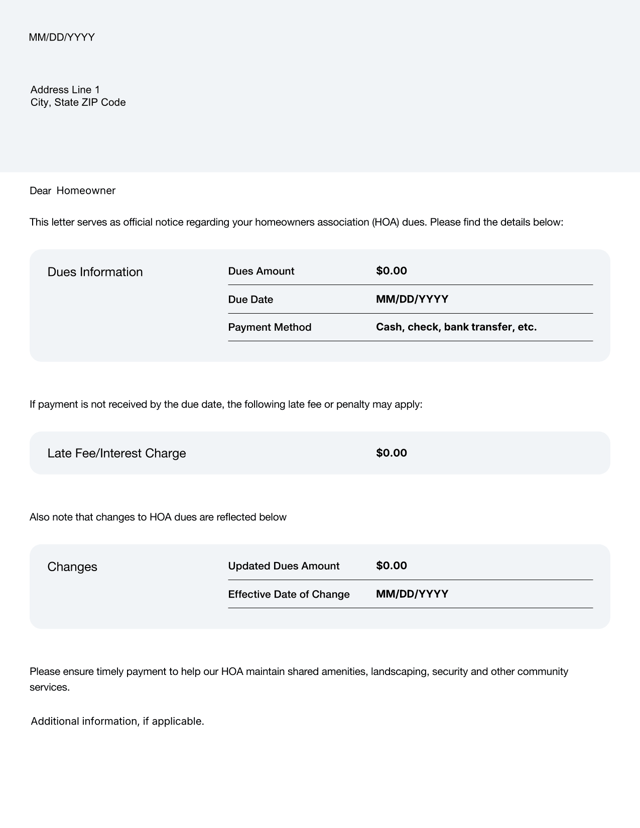The image size is (640, 828).
Task: Edit the Dues Amount $0.00 value
Action: click(392, 271)
